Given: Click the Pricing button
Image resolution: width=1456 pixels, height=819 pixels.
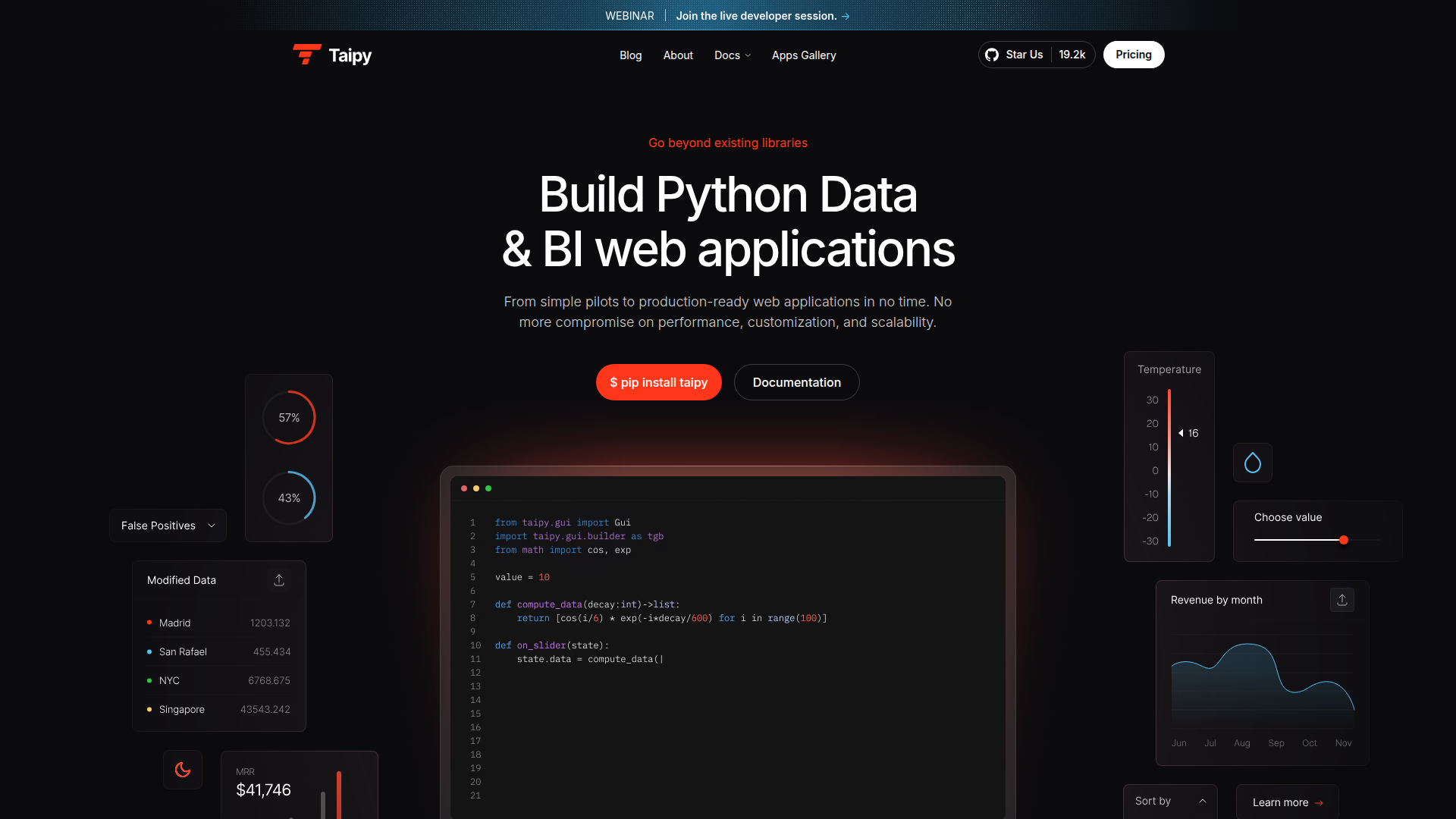Looking at the screenshot, I should pyautogui.click(x=1134, y=55).
